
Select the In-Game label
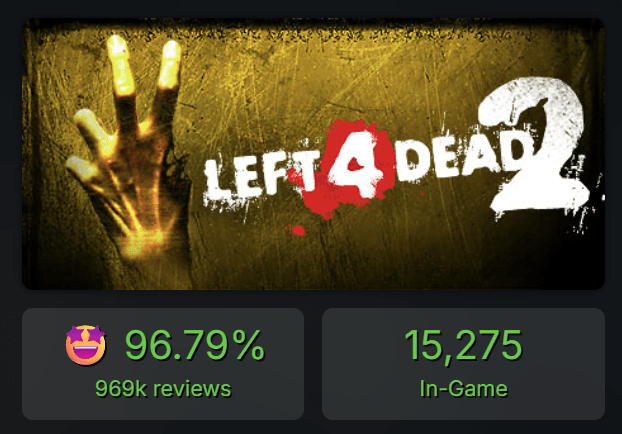[x=464, y=389]
